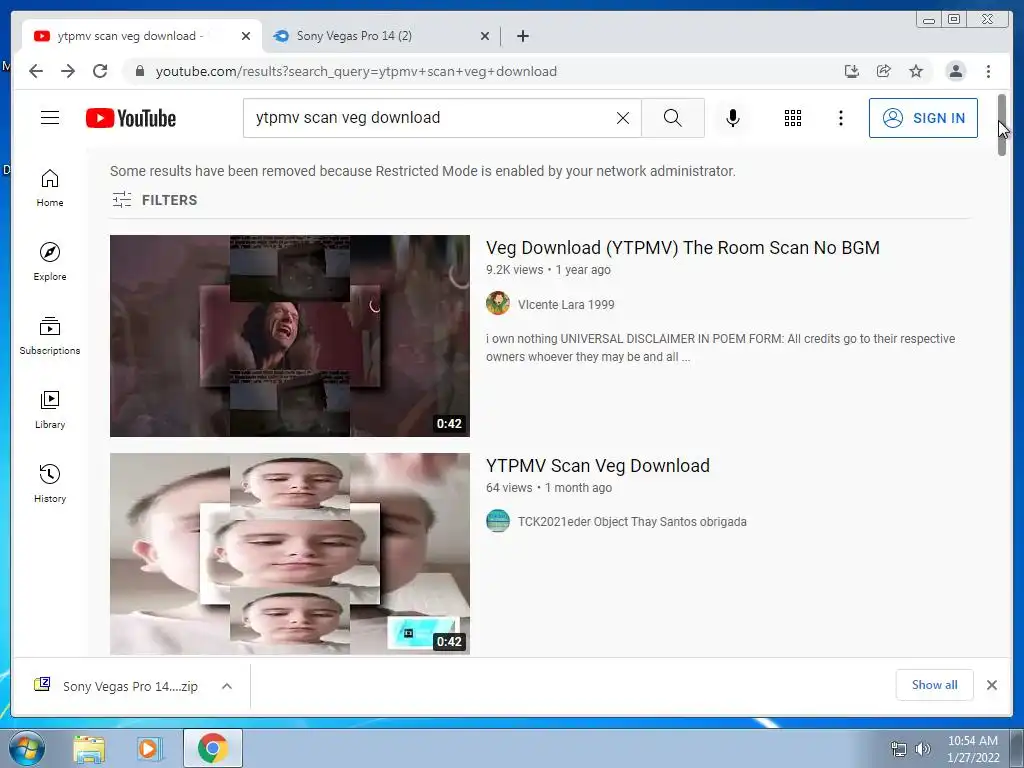Click the '64 views' metadata text

(x=509, y=488)
